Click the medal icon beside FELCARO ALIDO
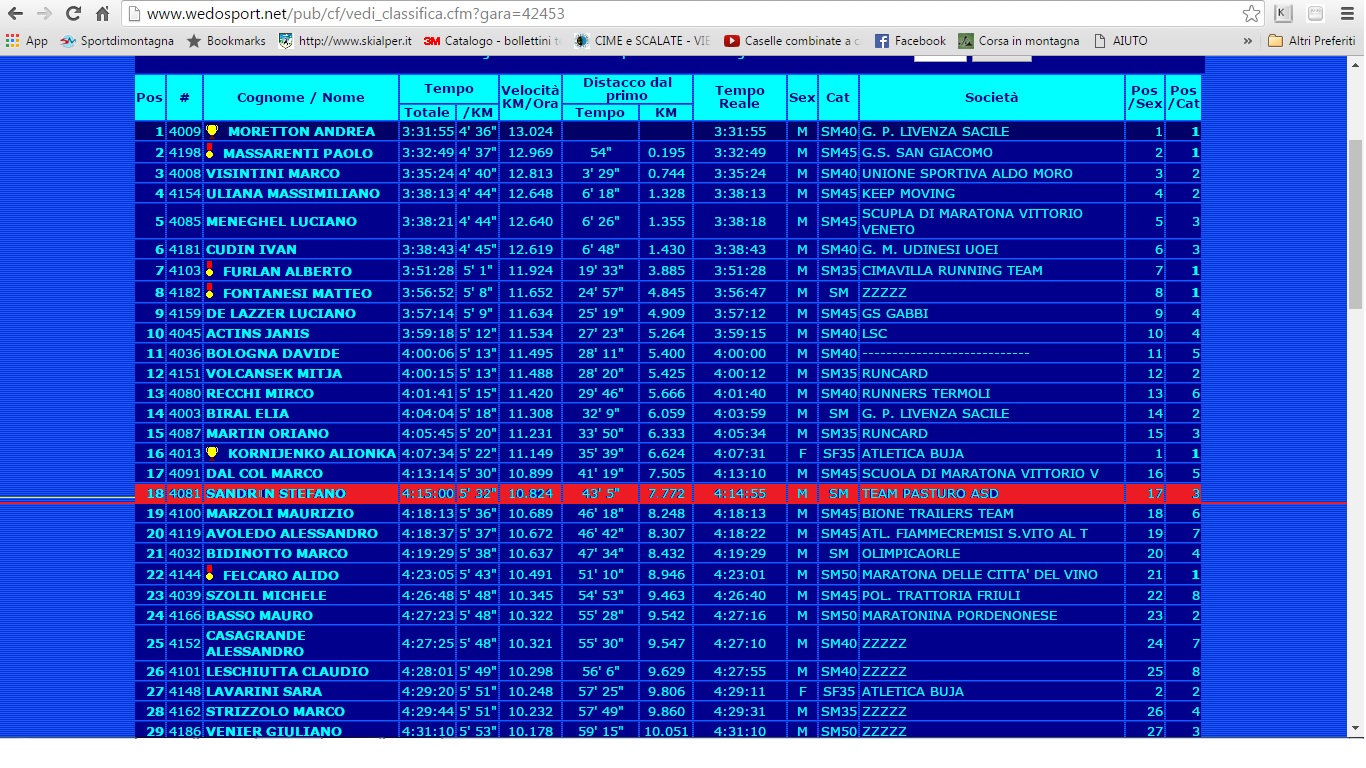The image size is (1366, 768). [x=210, y=573]
